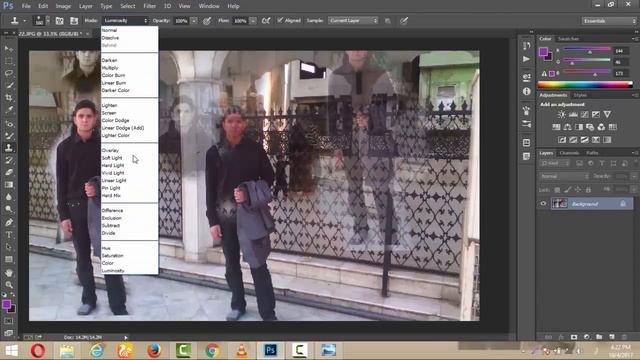Open the Opacity dropdown arrow

[x=194, y=20]
